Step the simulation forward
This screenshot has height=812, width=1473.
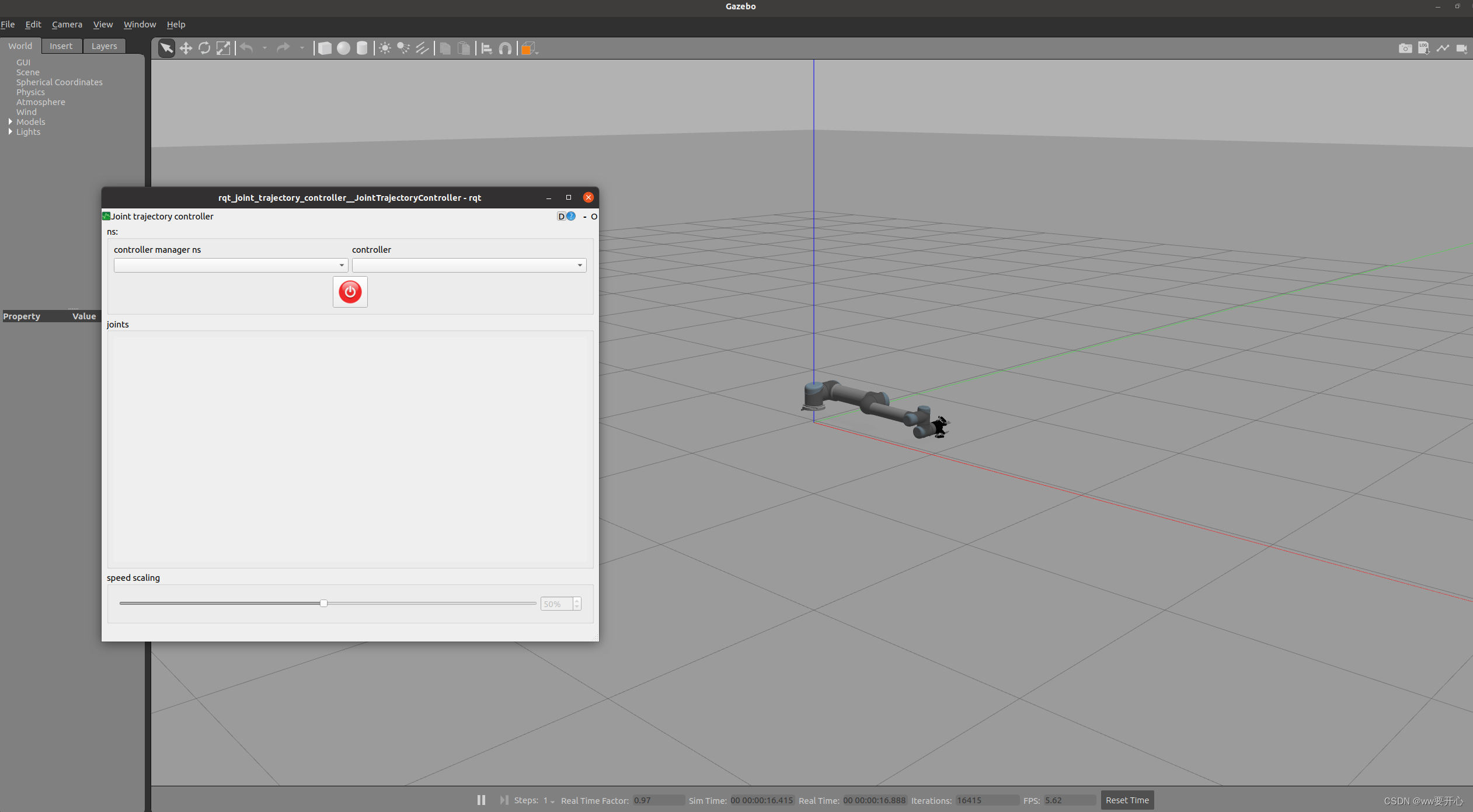coord(503,800)
